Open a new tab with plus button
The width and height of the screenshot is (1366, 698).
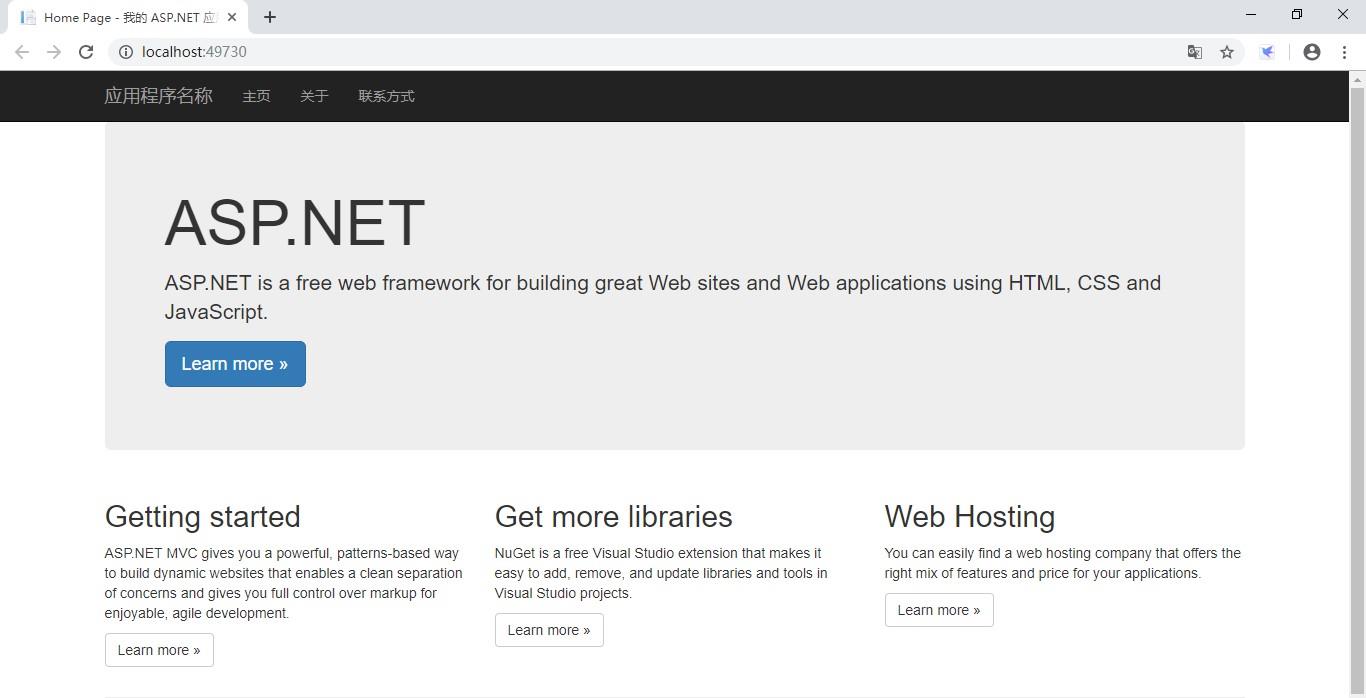pos(270,17)
